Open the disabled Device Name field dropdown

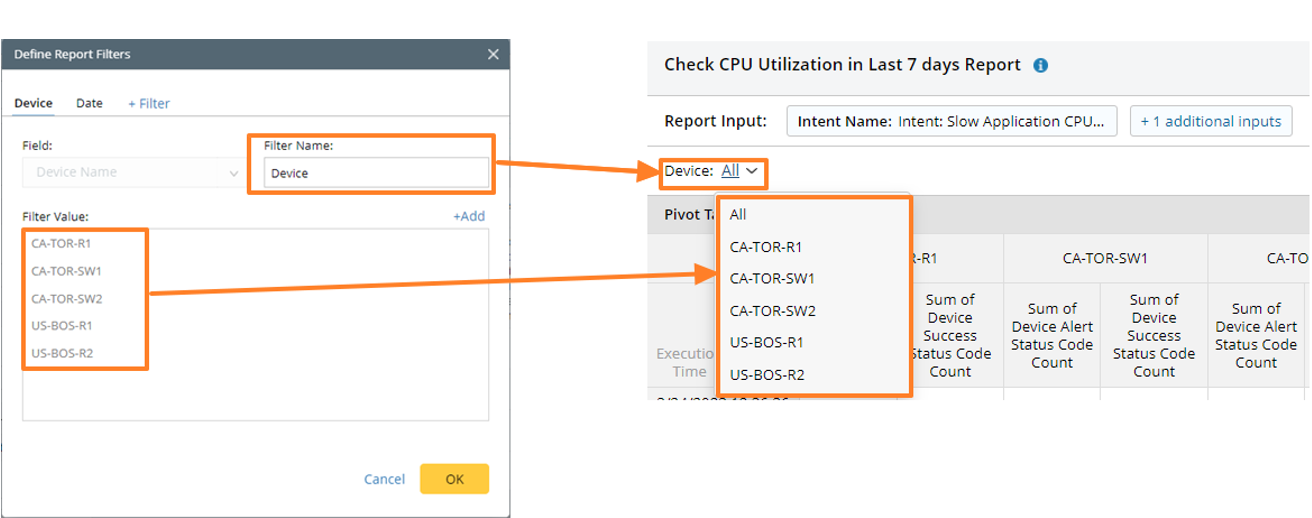click(132, 172)
